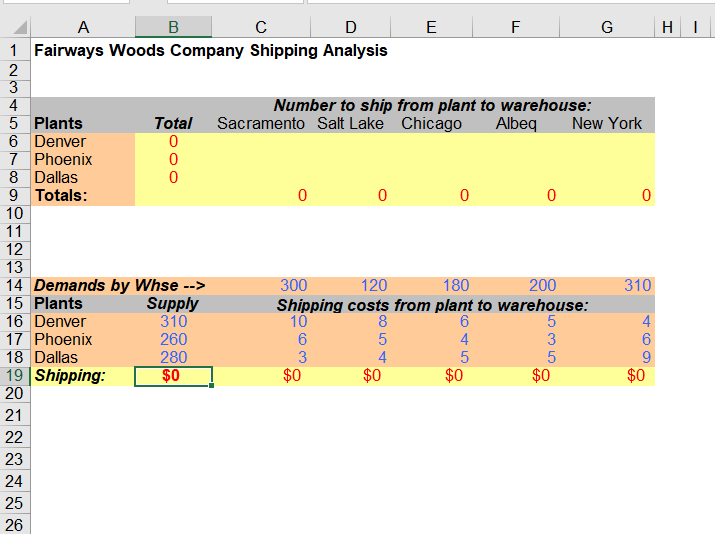Viewport: 715px width, 534px height.
Task: Select row 19 header
Action: click(x=15, y=375)
